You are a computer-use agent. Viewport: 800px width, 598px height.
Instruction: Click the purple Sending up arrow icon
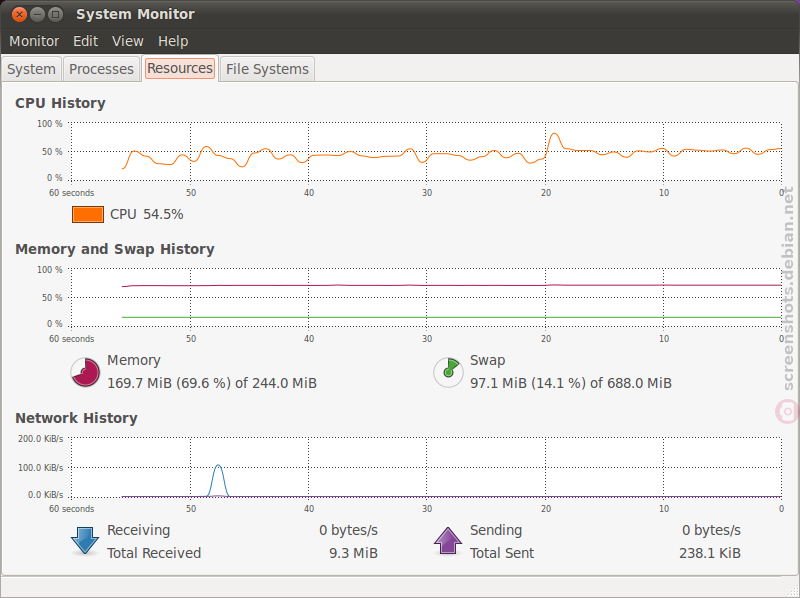pyautogui.click(x=447, y=541)
